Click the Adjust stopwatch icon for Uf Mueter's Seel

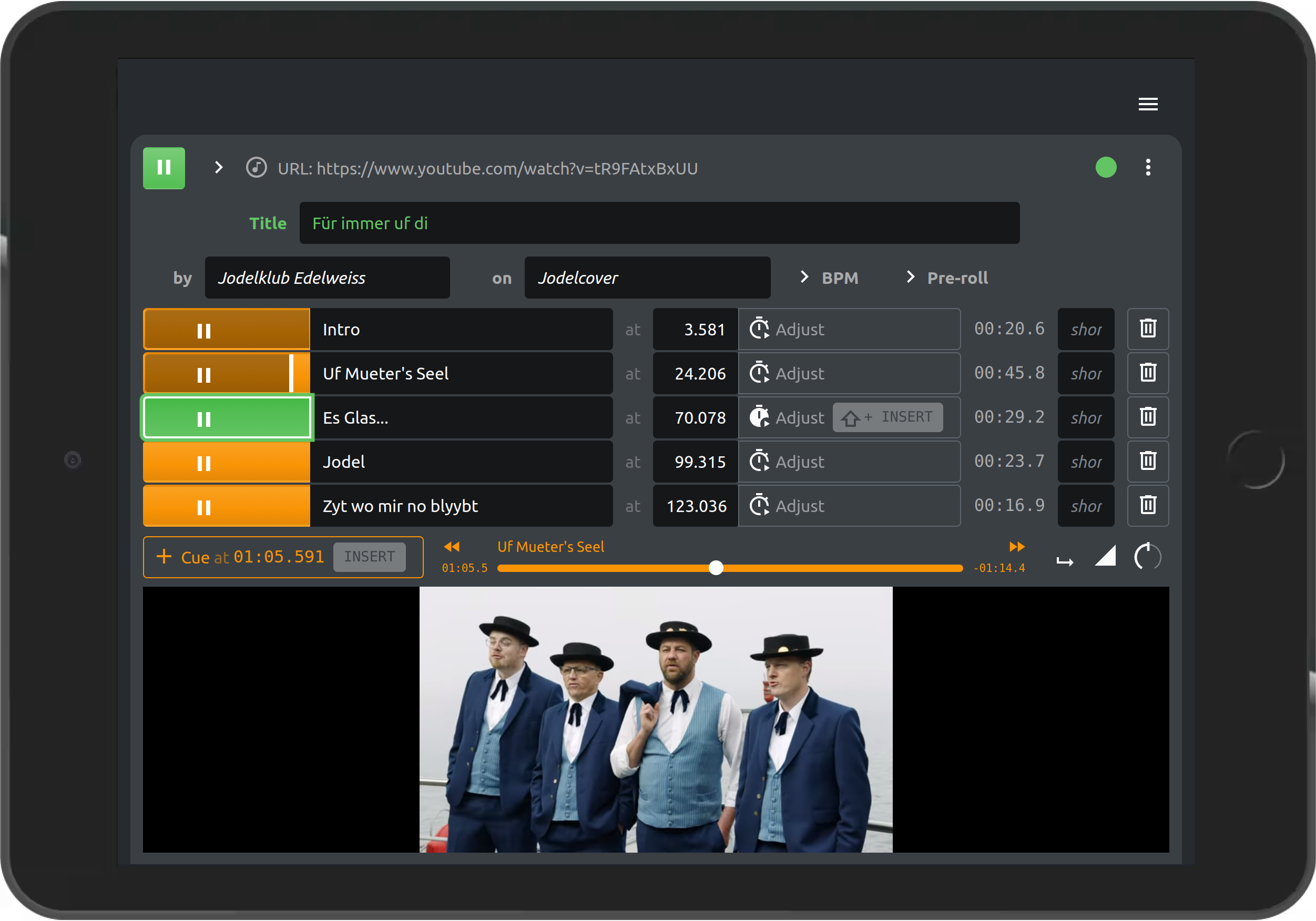point(759,373)
